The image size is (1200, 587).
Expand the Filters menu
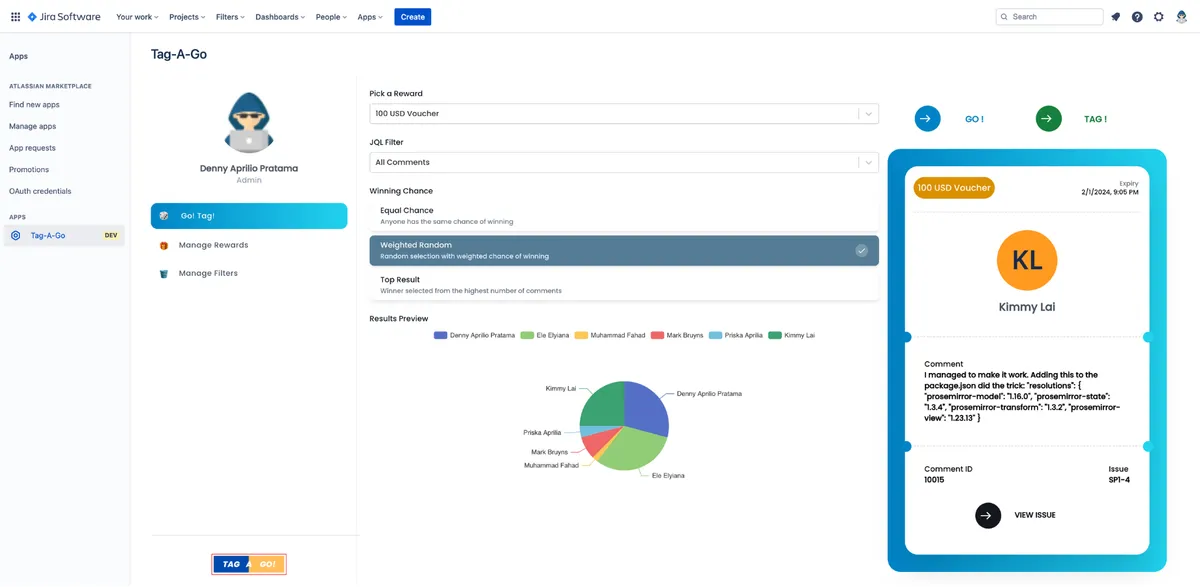tap(230, 17)
